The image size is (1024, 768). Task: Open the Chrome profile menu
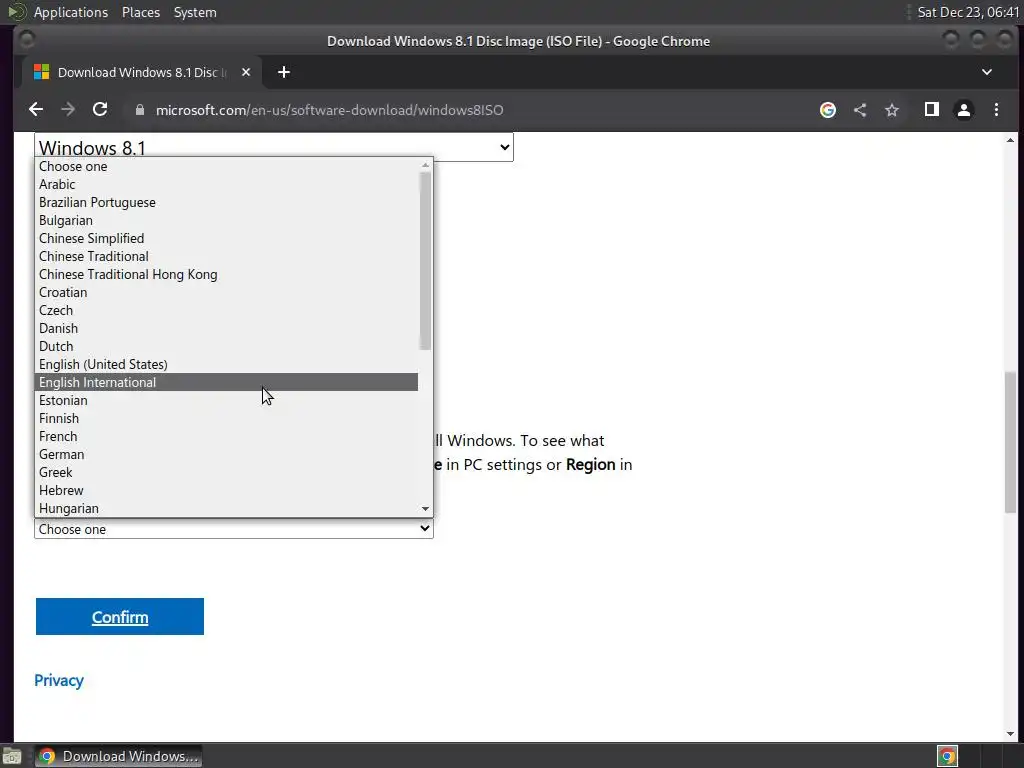[964, 110]
